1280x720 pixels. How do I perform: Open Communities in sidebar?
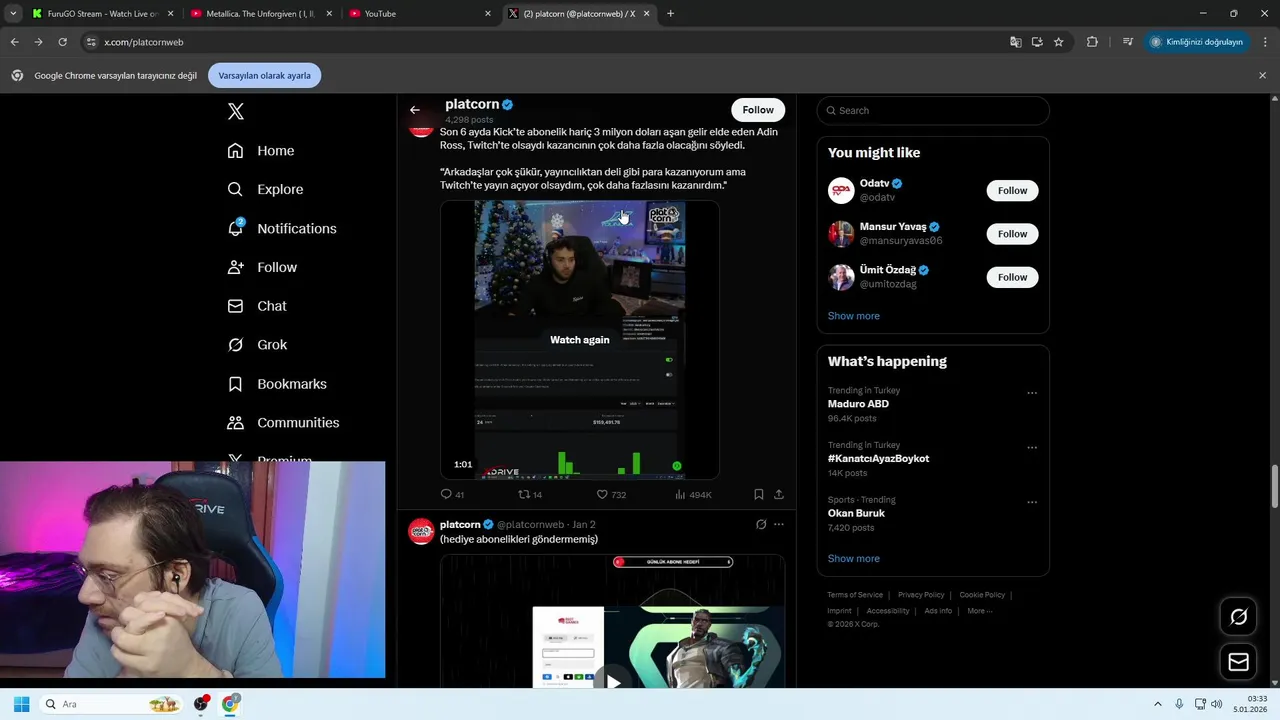(283, 423)
